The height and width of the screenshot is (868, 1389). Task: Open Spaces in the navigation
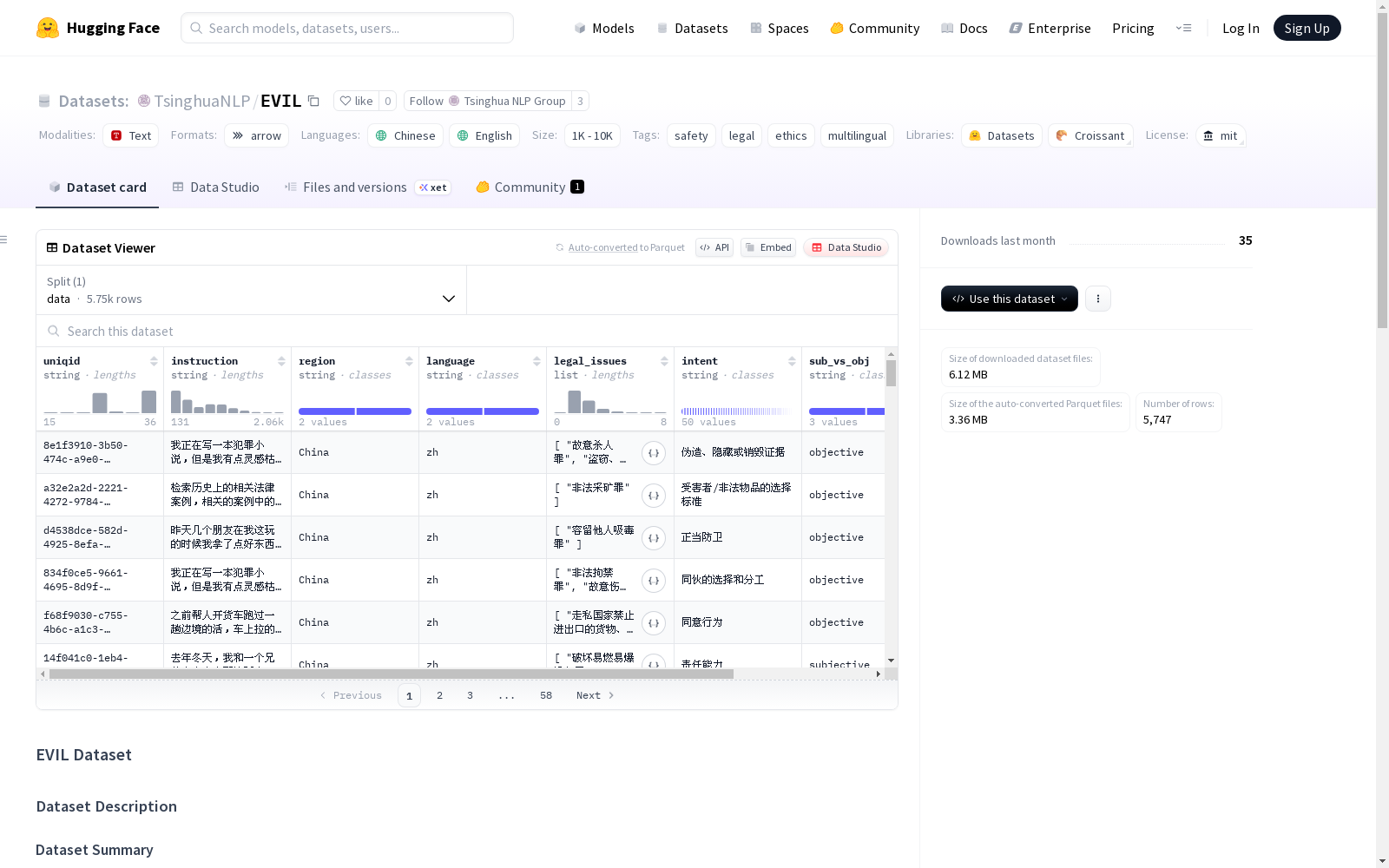coord(780,28)
